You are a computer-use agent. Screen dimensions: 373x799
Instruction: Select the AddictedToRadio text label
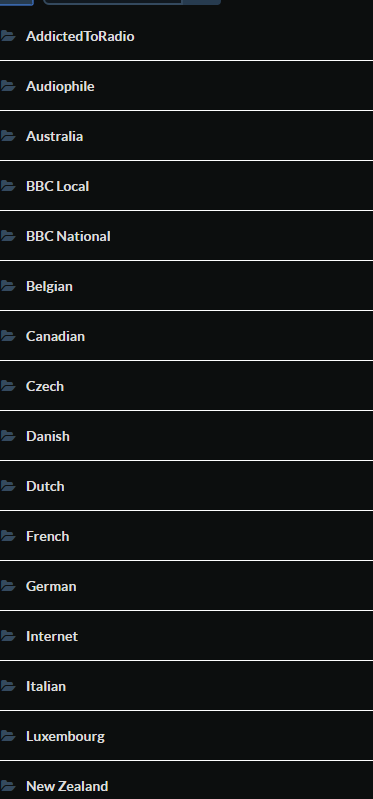(x=80, y=36)
